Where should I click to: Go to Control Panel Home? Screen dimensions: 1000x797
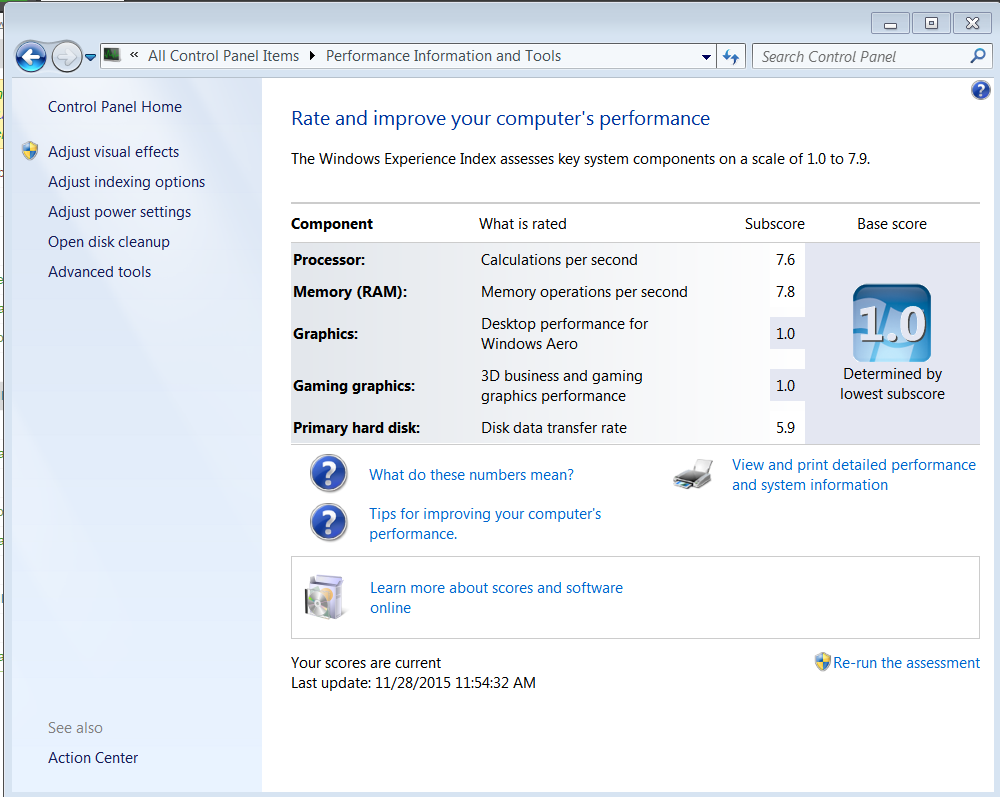pyautogui.click(x=115, y=106)
